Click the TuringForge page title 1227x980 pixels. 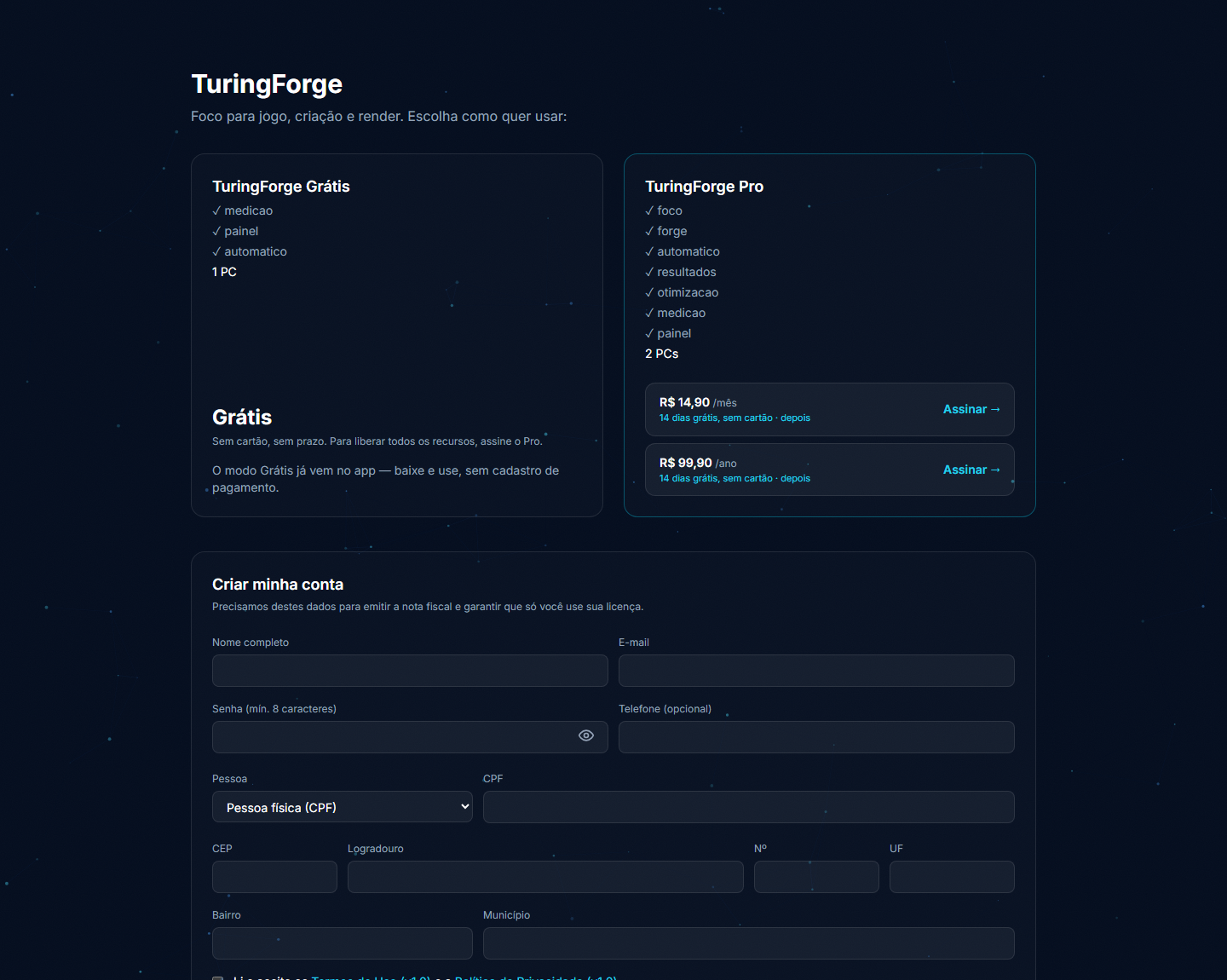267,84
